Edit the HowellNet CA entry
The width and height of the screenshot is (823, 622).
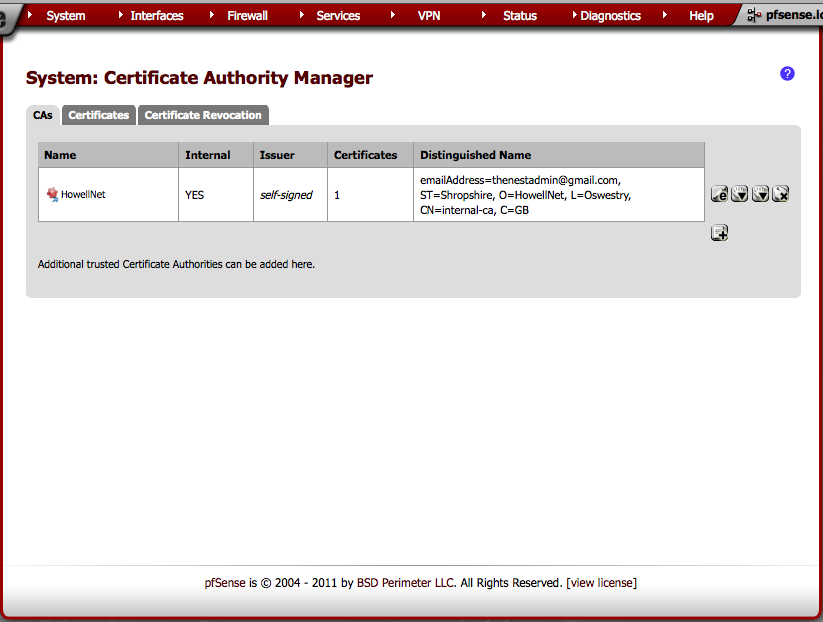719,194
